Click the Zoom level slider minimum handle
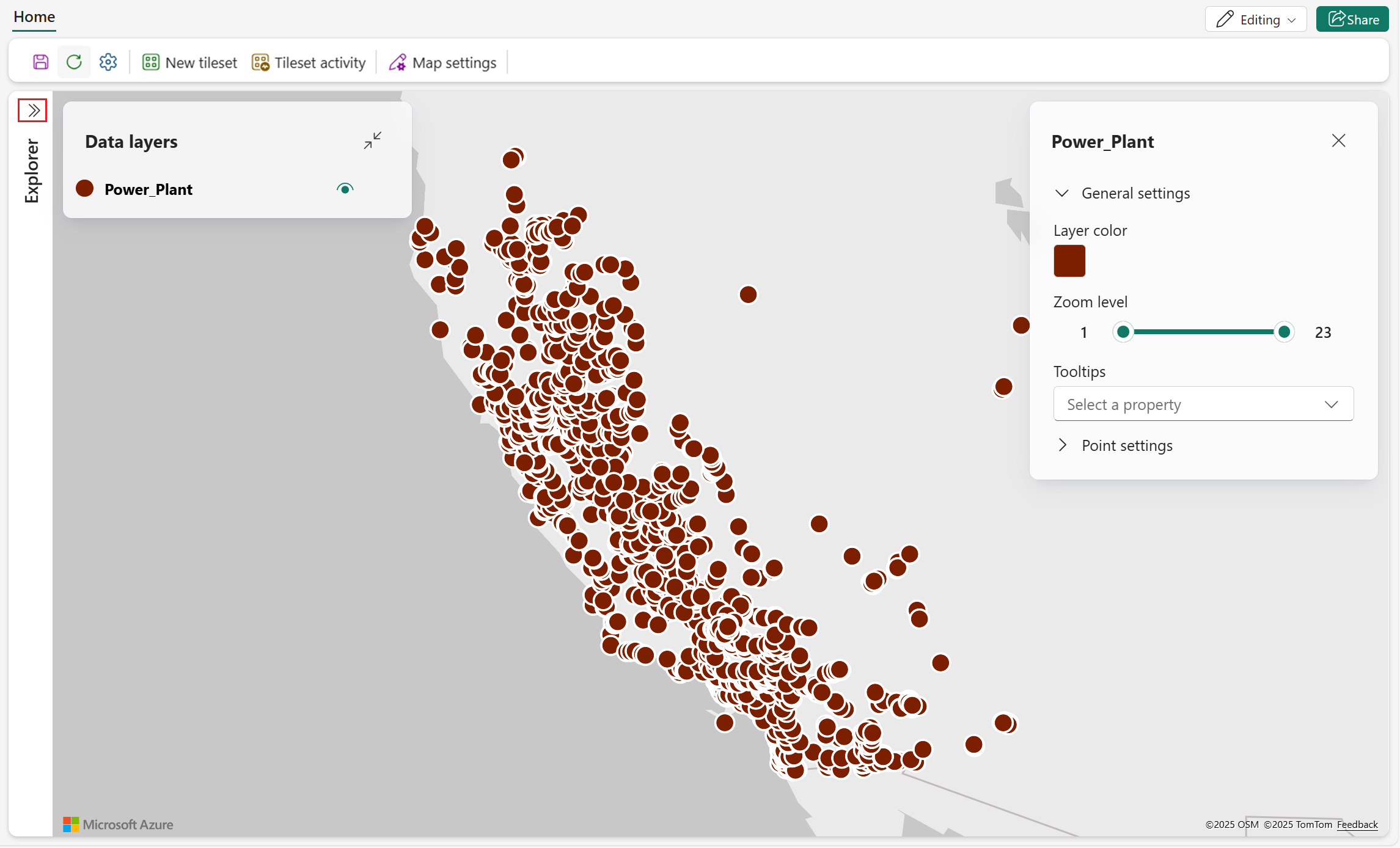1400x848 pixels. 1123,332
